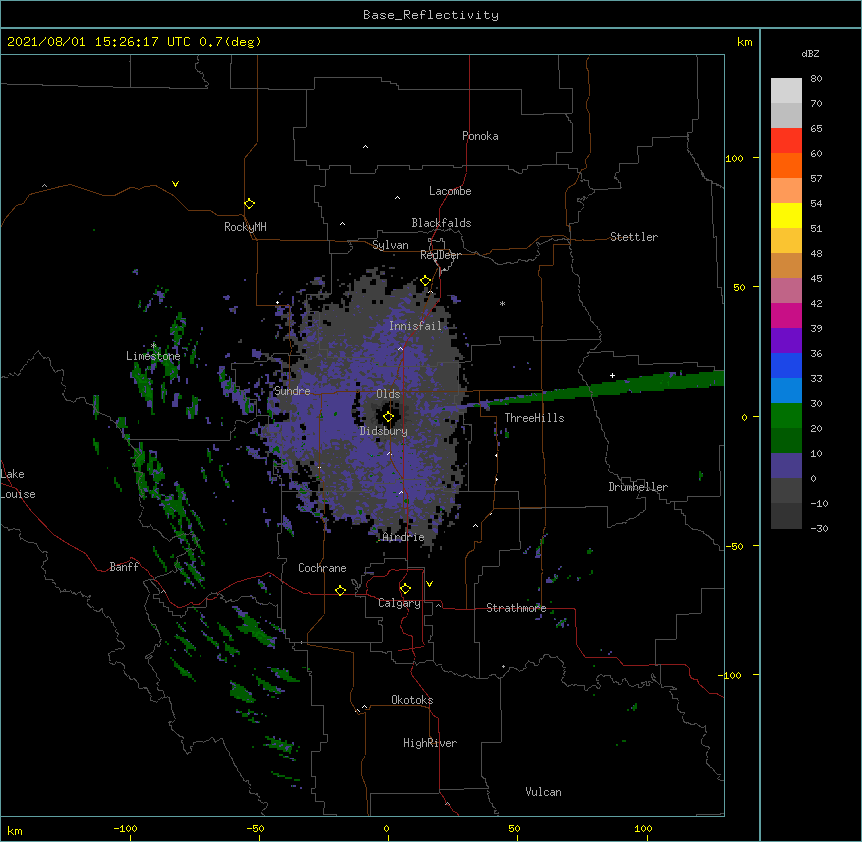The width and height of the screenshot is (862, 842).
Task: Select the magenta 39-42 dBZ legend swatch
Action: tap(786, 315)
